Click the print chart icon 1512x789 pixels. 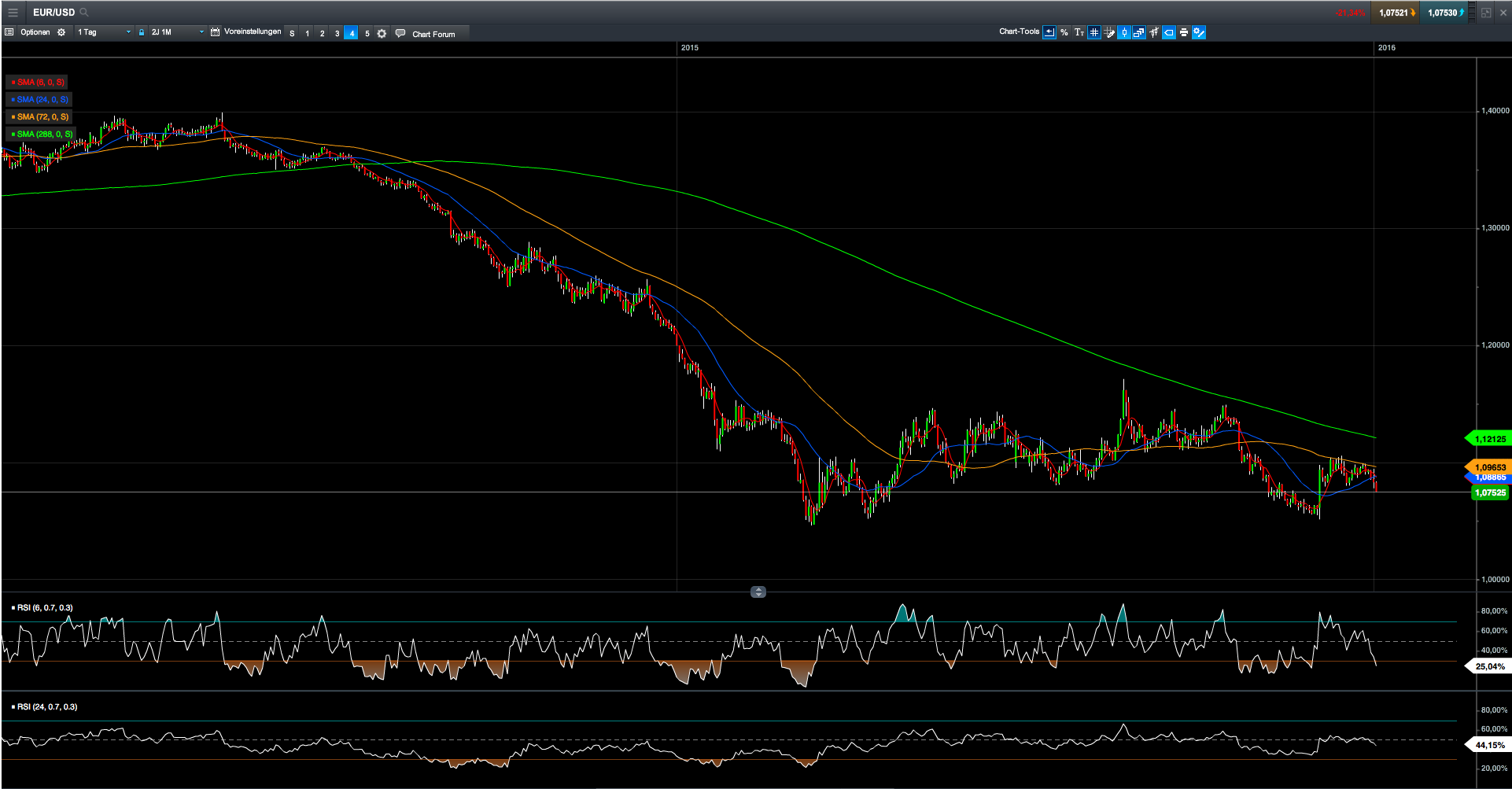1184,32
